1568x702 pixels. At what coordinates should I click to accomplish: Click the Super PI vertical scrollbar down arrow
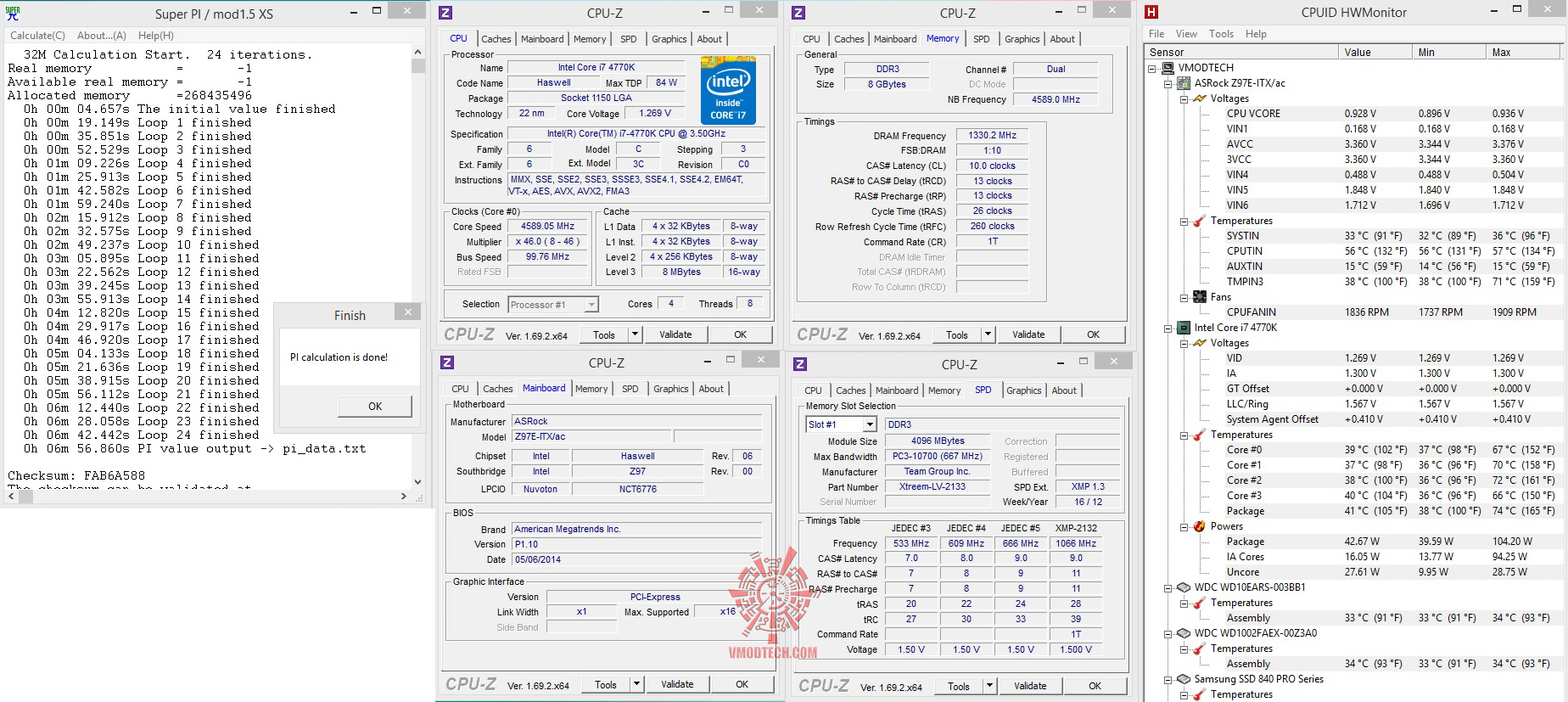417,481
